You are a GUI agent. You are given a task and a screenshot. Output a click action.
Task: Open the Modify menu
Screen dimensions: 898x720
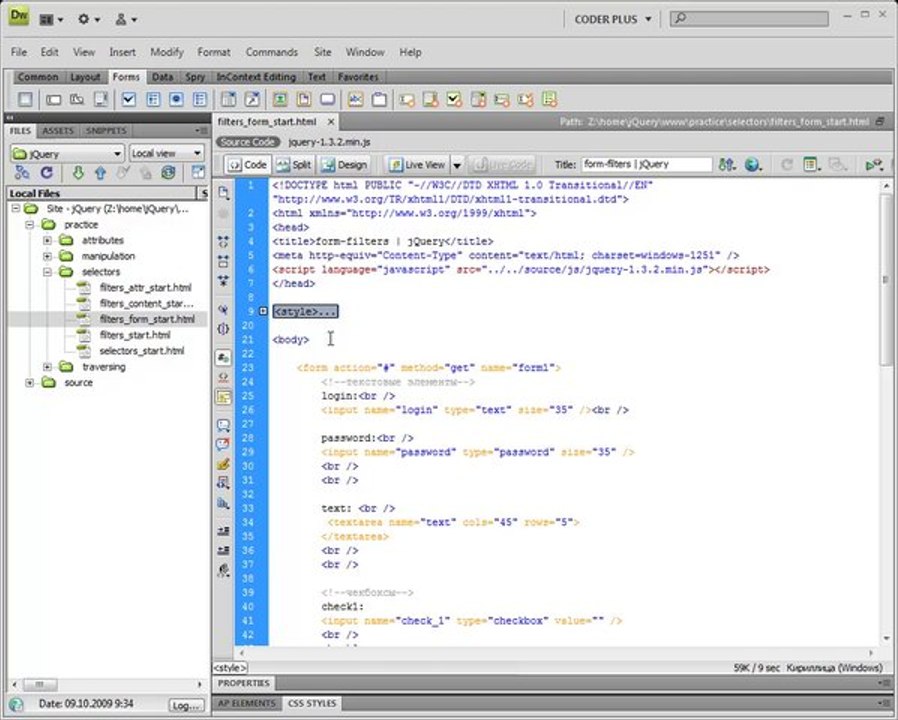(x=167, y=52)
